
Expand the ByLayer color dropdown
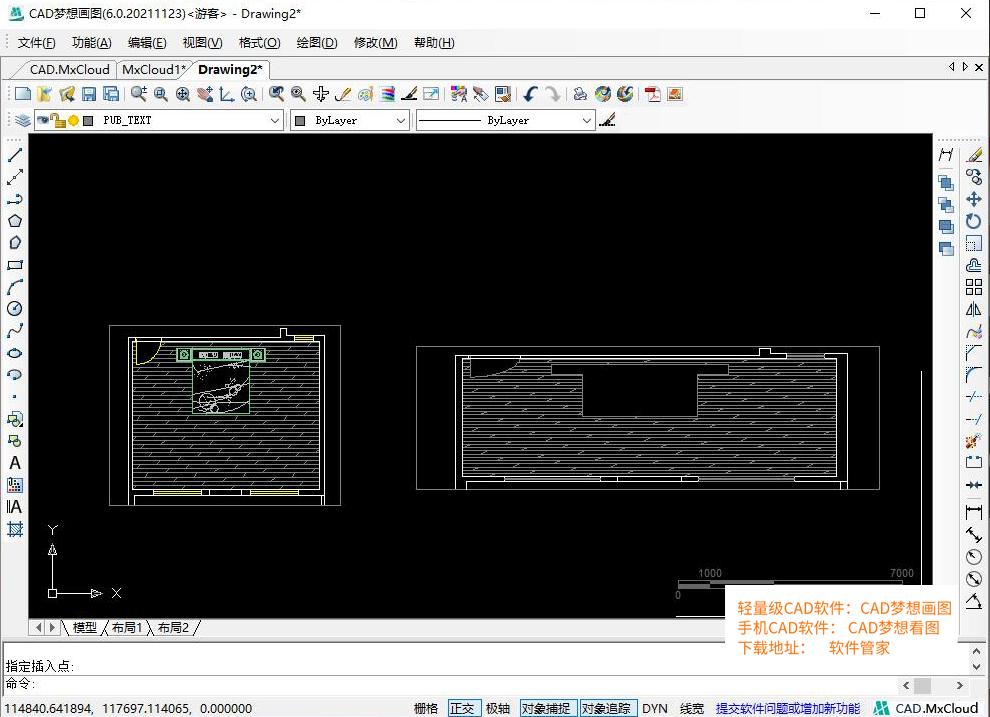(401, 120)
